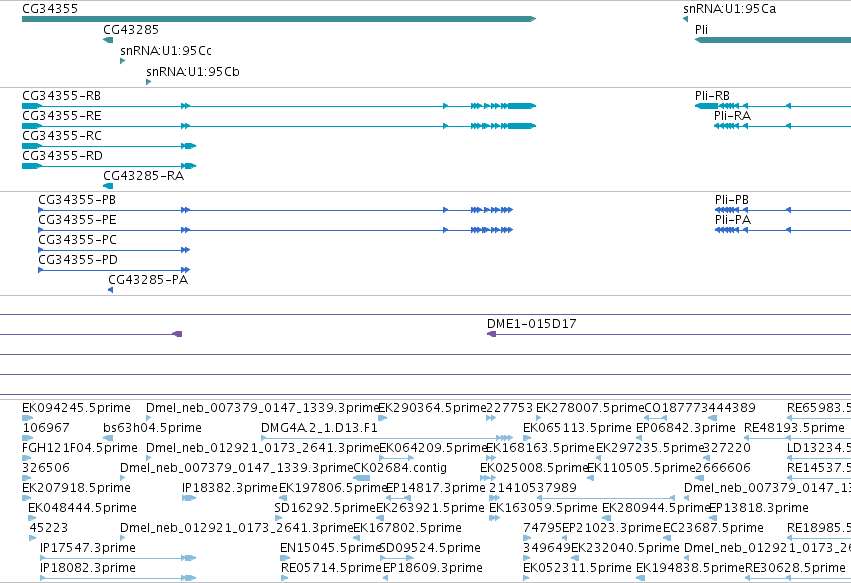Click EST IP18382.3prime
The image size is (851, 583).
click(x=230, y=488)
